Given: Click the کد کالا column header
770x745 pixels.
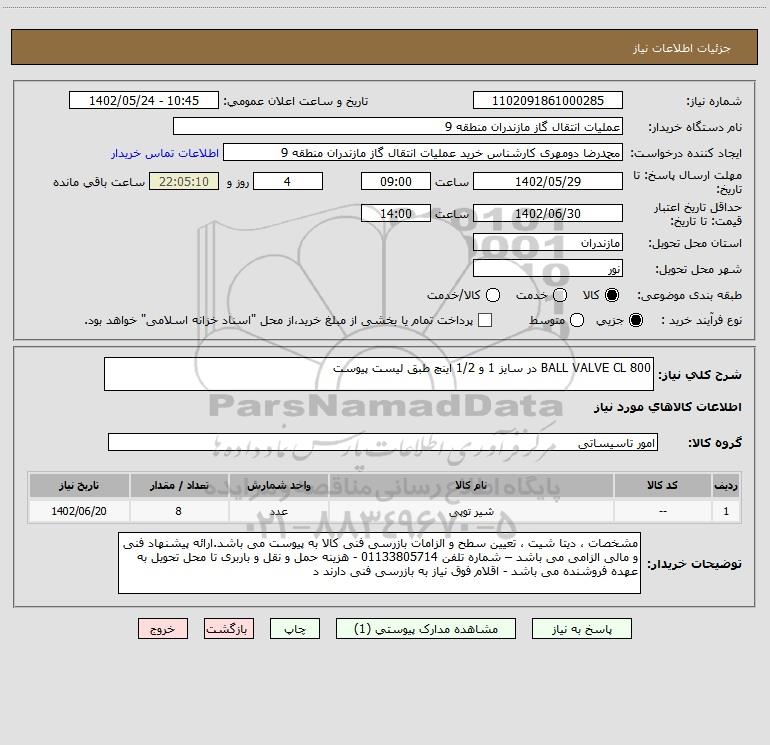Looking at the screenshot, I should [662, 485].
